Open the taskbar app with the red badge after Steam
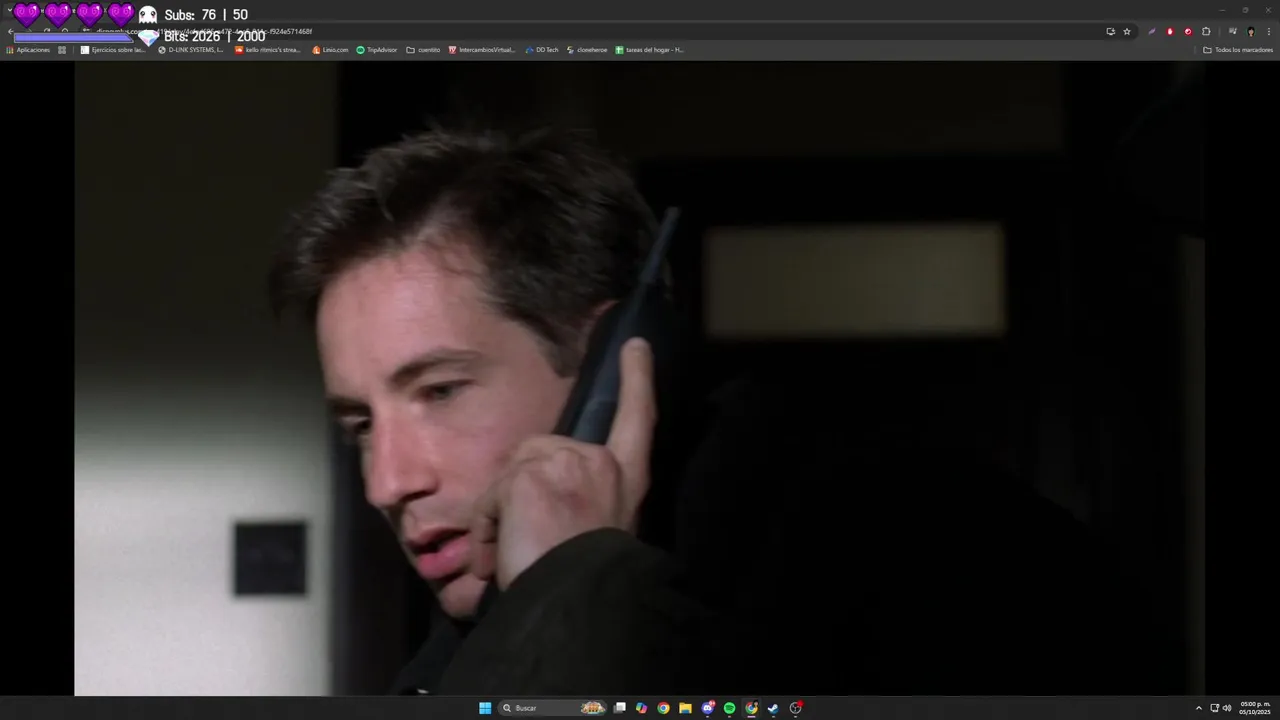Screen dimensions: 1280x720 pyautogui.click(x=796, y=708)
